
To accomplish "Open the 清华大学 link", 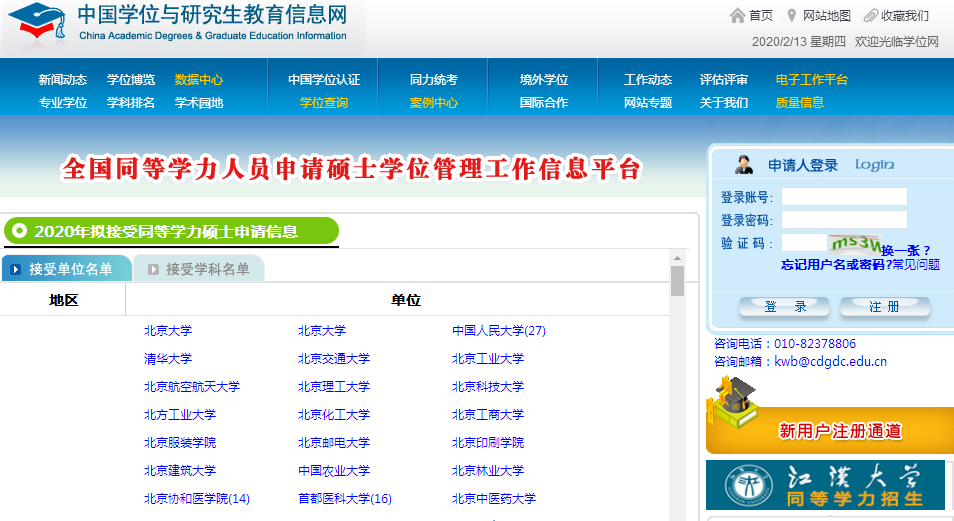I will tap(168, 358).
